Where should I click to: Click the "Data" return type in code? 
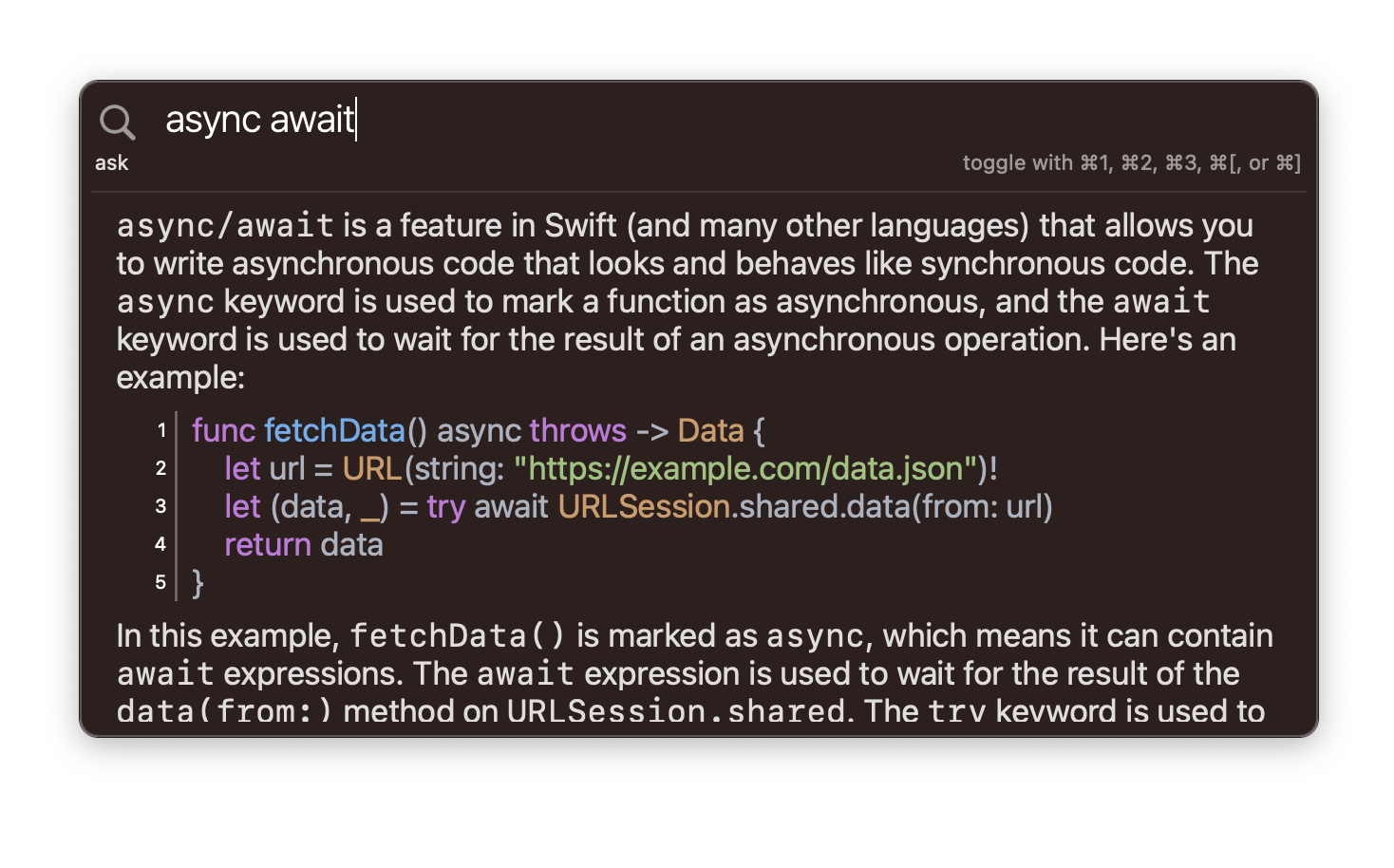[710, 430]
